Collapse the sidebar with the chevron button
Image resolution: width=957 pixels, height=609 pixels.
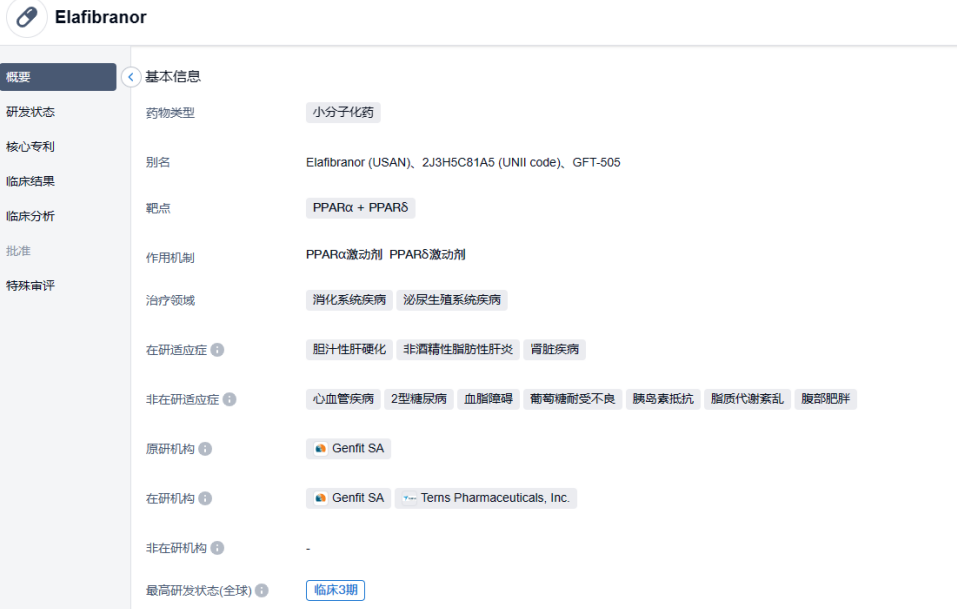(130, 77)
